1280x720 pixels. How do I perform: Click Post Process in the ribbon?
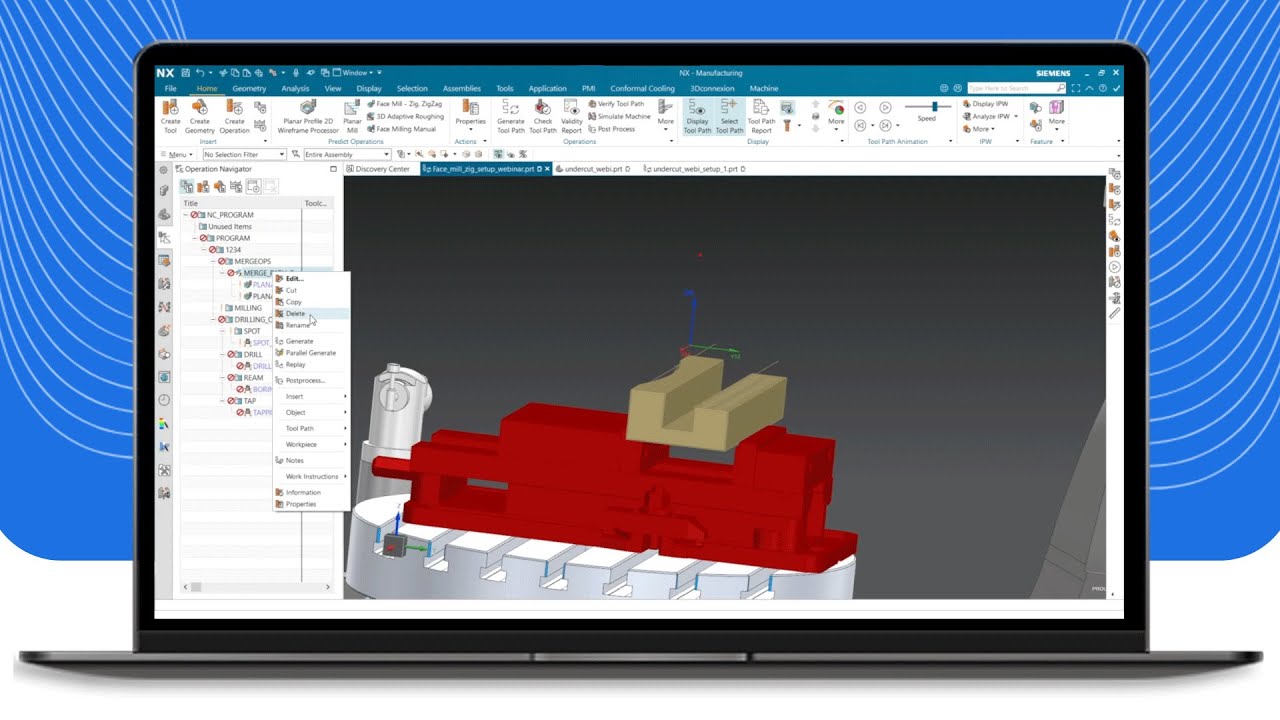click(611, 129)
